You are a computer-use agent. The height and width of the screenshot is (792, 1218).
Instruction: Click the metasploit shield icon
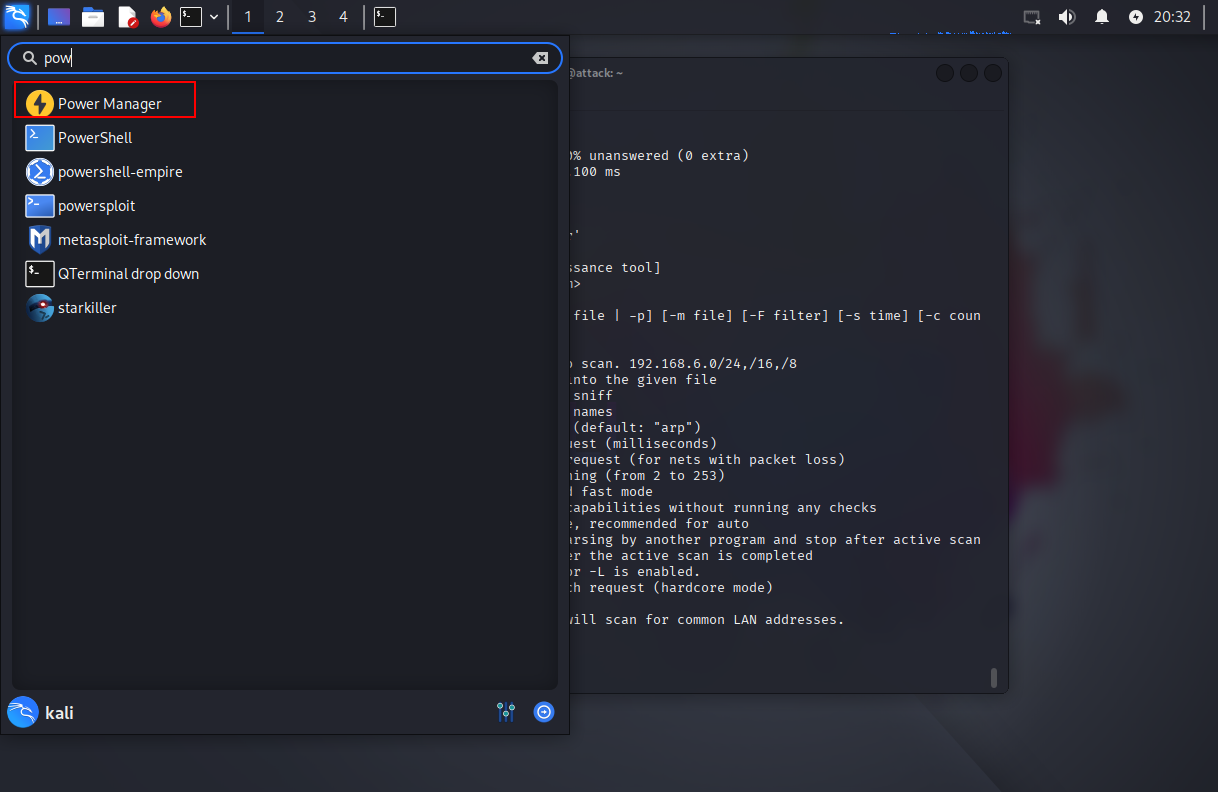(x=39, y=240)
